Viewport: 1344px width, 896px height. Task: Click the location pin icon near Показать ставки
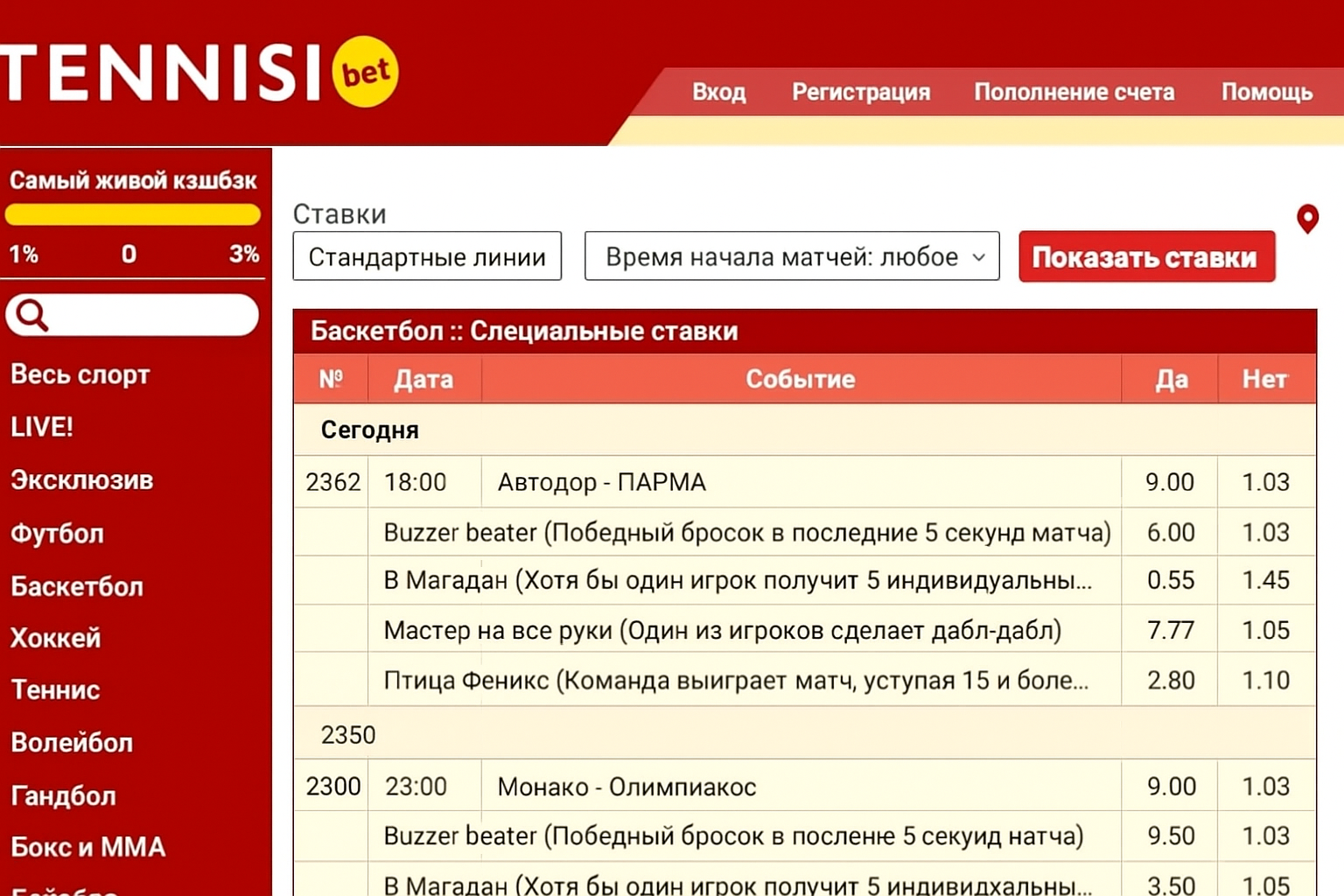[1307, 220]
